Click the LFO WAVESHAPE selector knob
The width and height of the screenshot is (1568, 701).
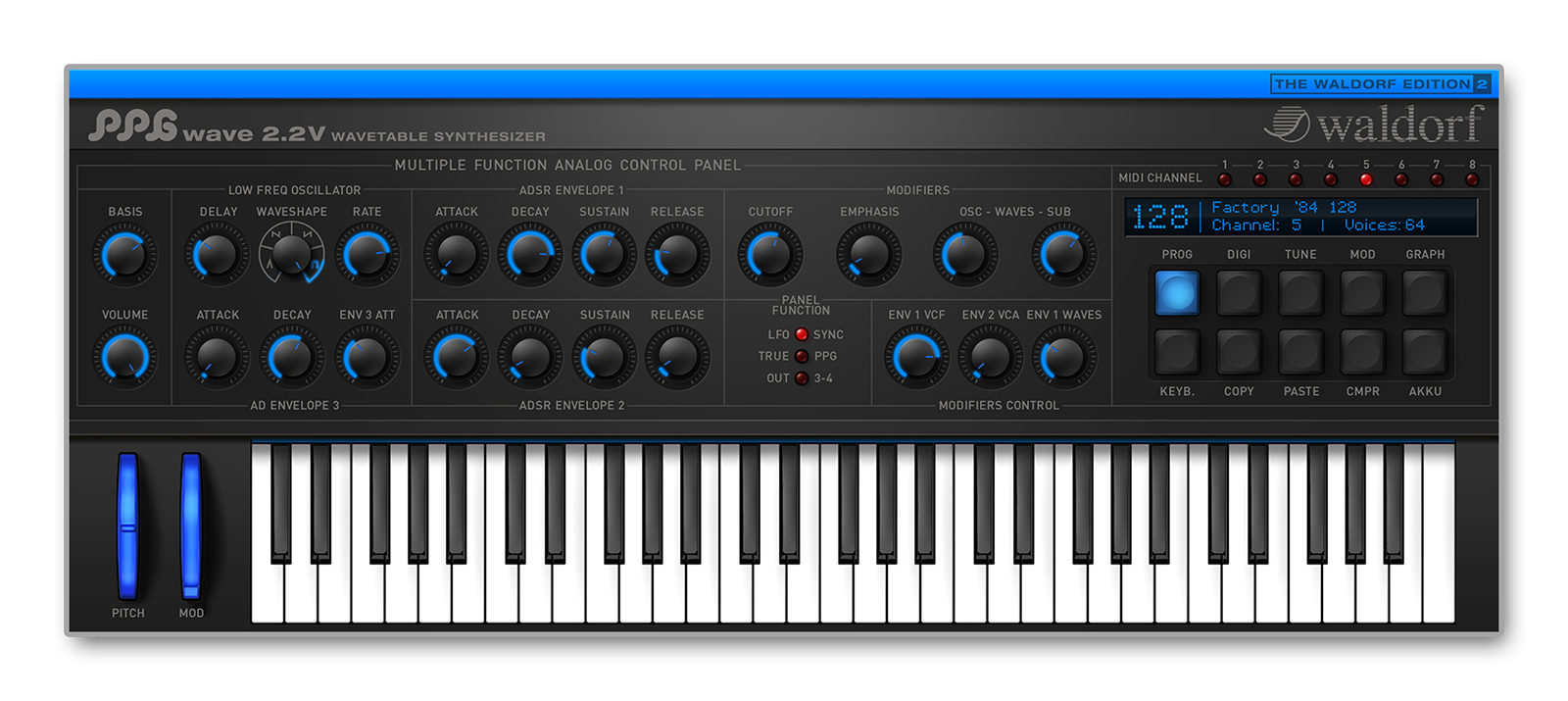(x=291, y=255)
